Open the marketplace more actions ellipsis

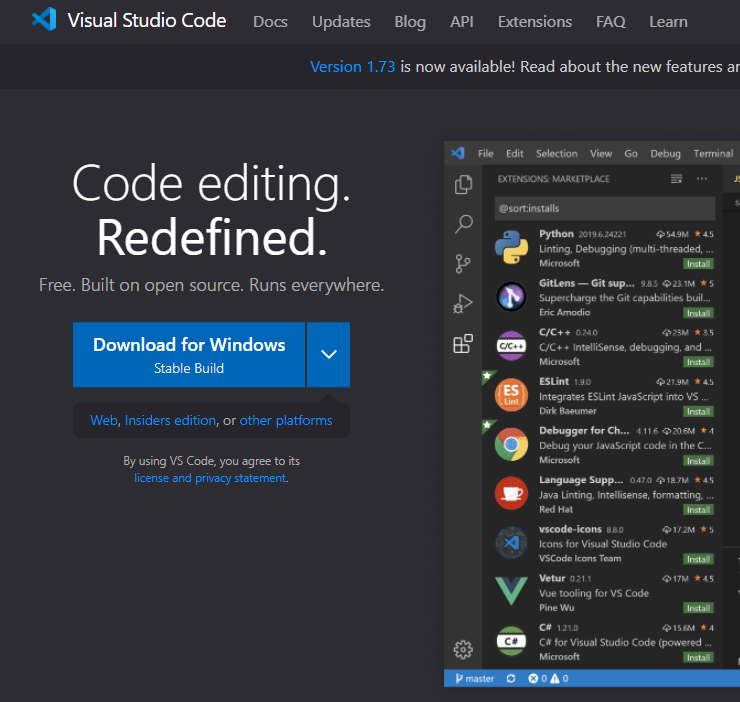[702, 178]
